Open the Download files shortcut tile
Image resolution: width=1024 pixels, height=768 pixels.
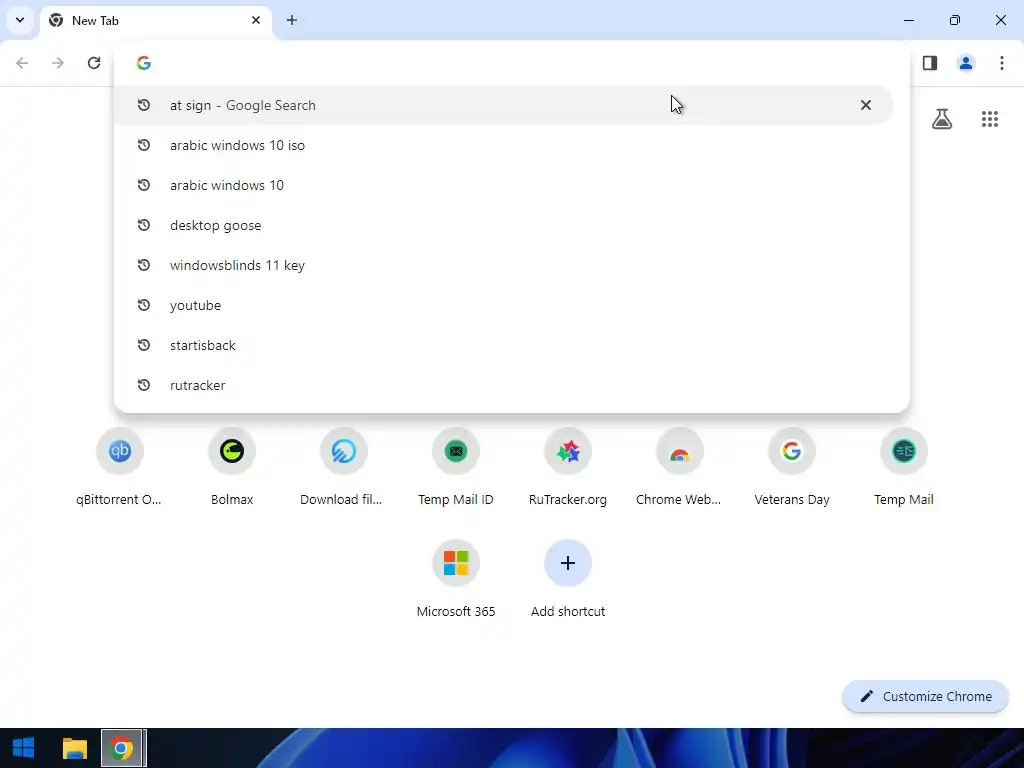tap(344, 467)
